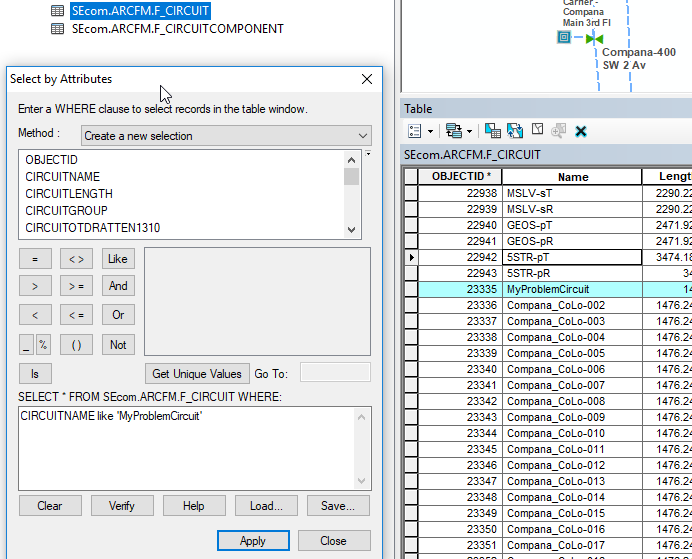Select row selector for MyProblemCircuit record
The width and height of the screenshot is (692, 559).
411,289
